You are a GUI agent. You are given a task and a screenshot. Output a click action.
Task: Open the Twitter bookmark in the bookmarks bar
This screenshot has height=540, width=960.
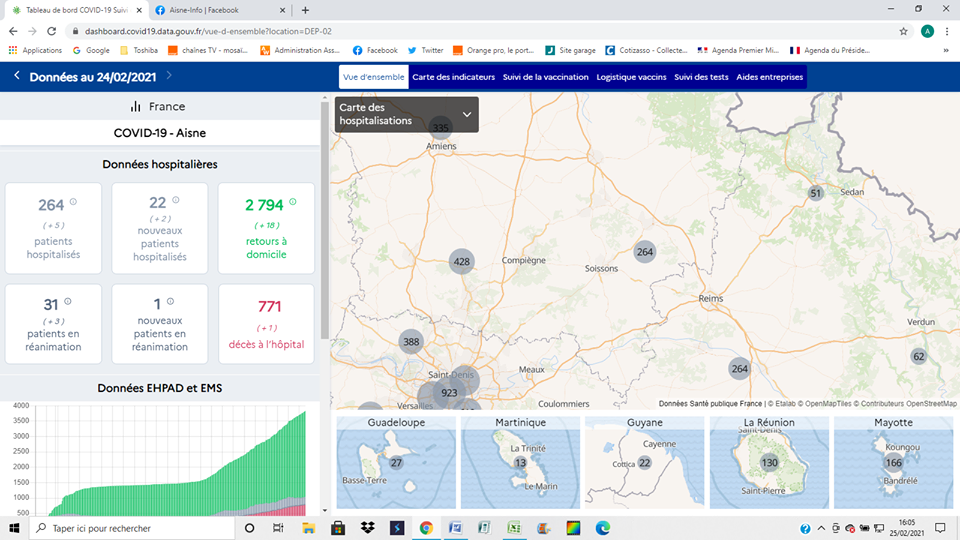(x=425, y=50)
